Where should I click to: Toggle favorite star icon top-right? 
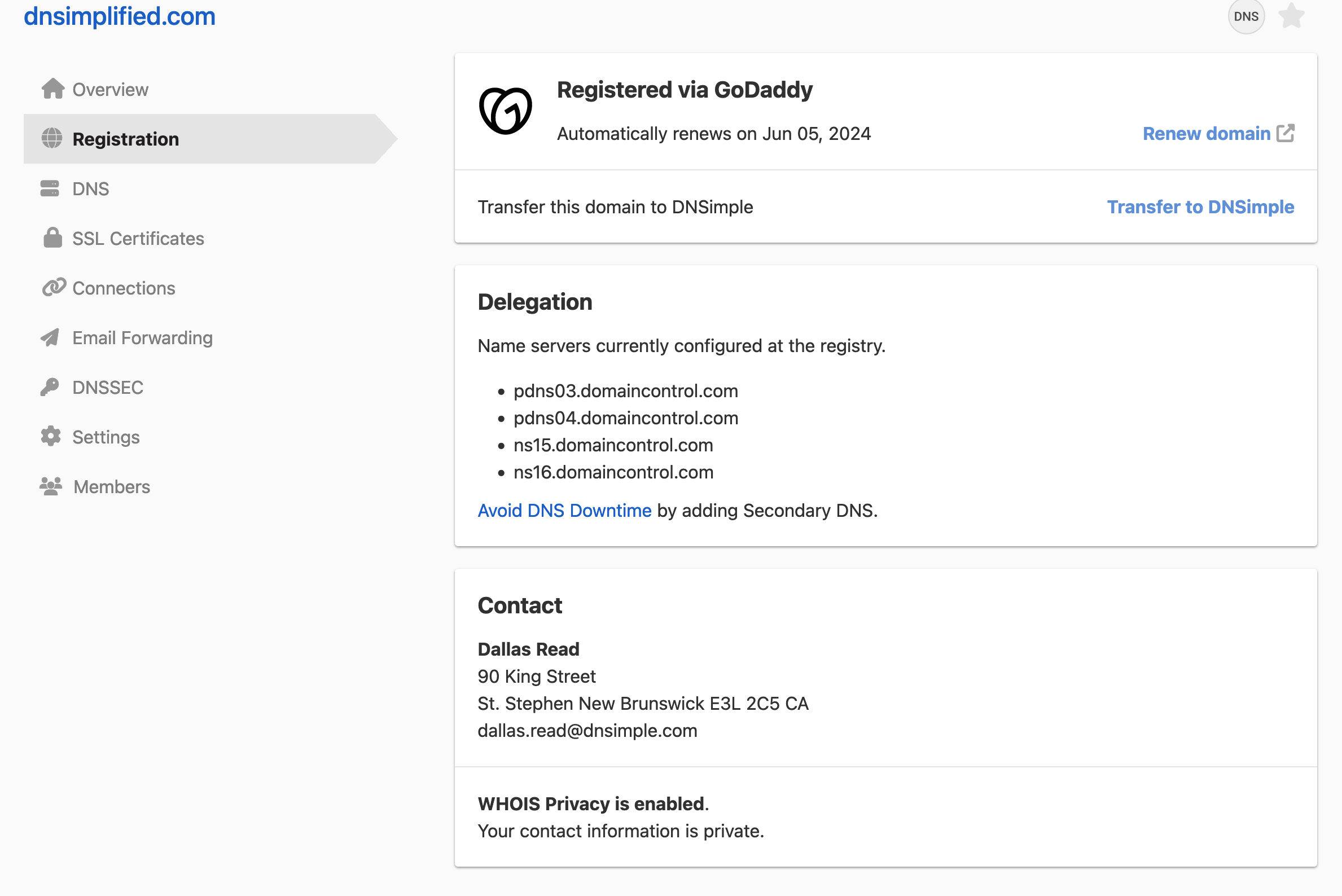(x=1293, y=16)
